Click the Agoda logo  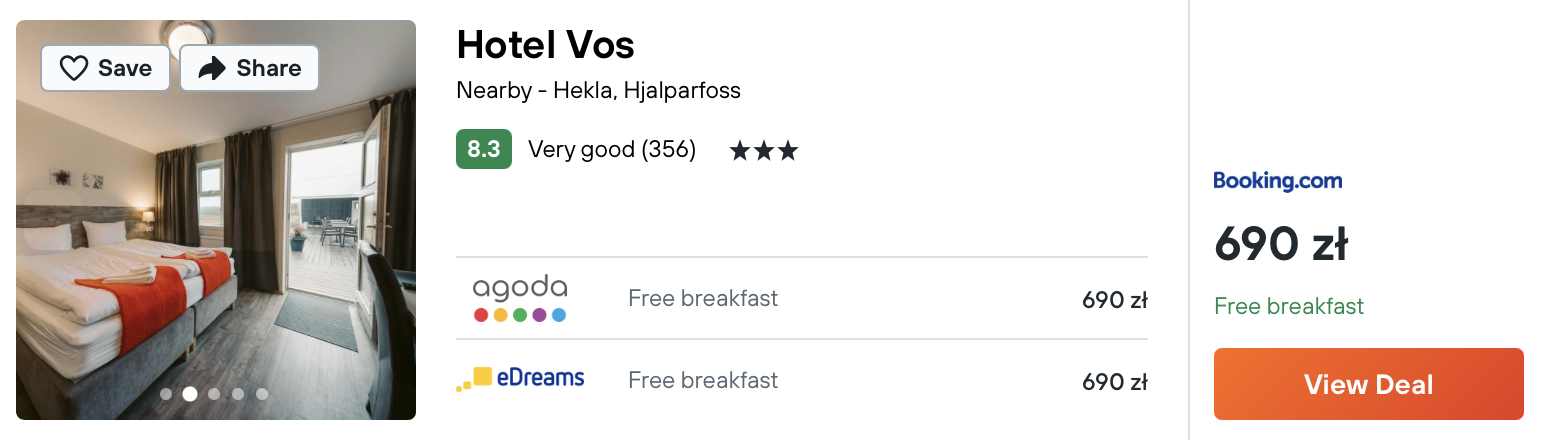point(519,299)
